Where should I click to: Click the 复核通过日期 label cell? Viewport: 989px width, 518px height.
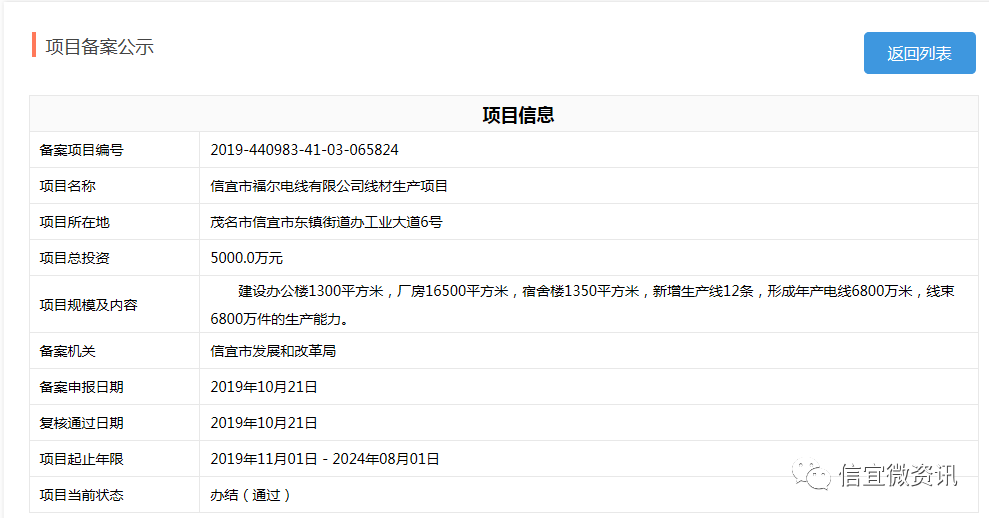(x=114, y=423)
